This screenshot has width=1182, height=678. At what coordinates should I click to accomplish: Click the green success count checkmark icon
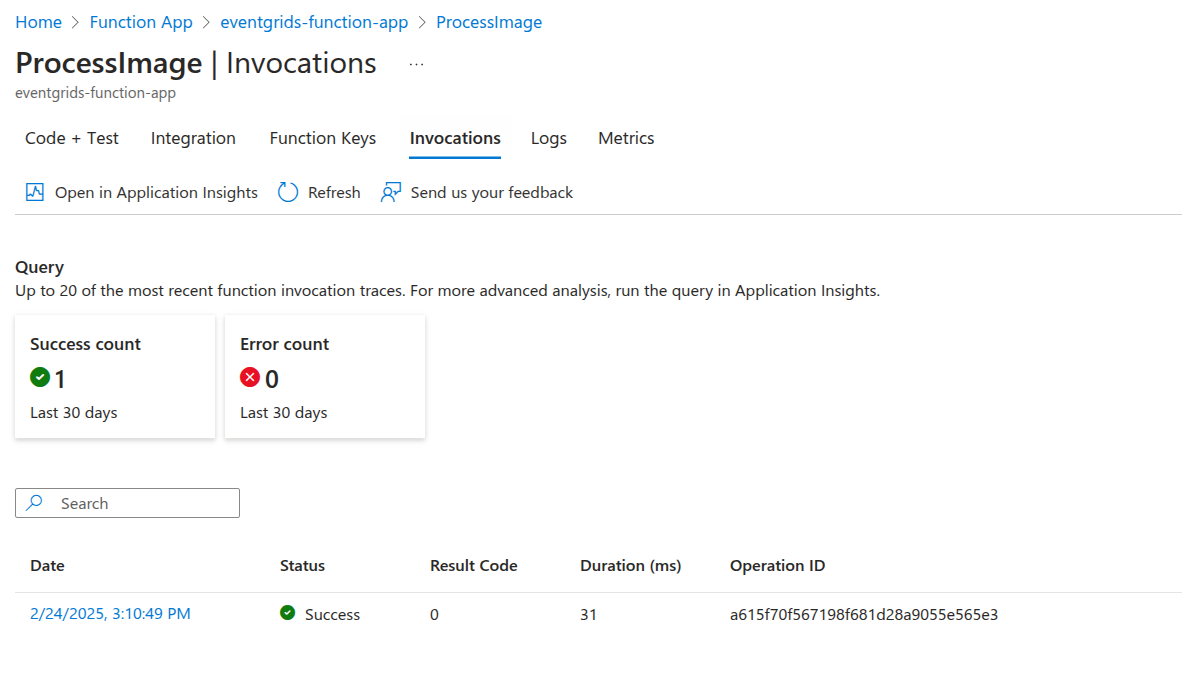coord(40,377)
